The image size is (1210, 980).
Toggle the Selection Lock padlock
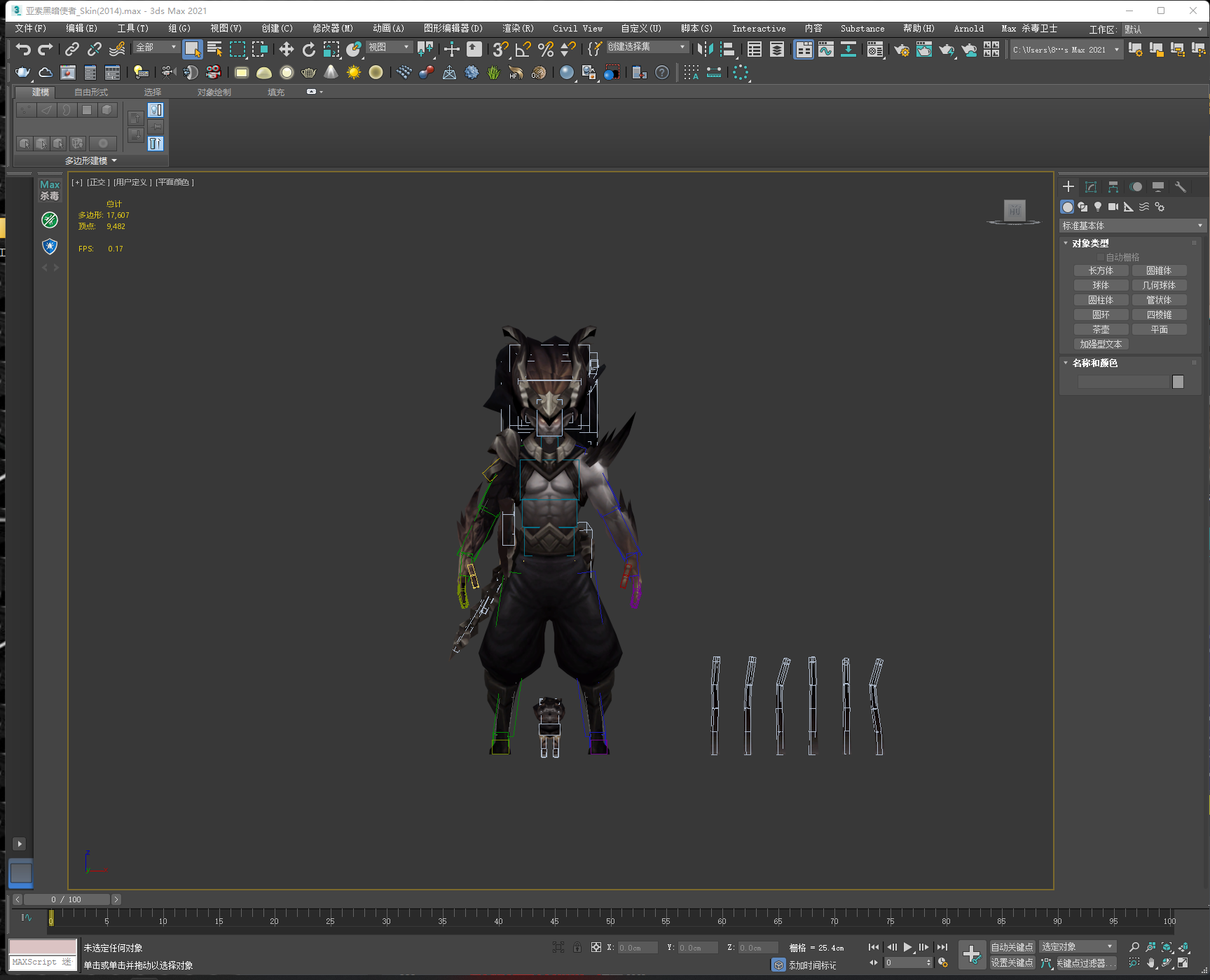pos(577,947)
